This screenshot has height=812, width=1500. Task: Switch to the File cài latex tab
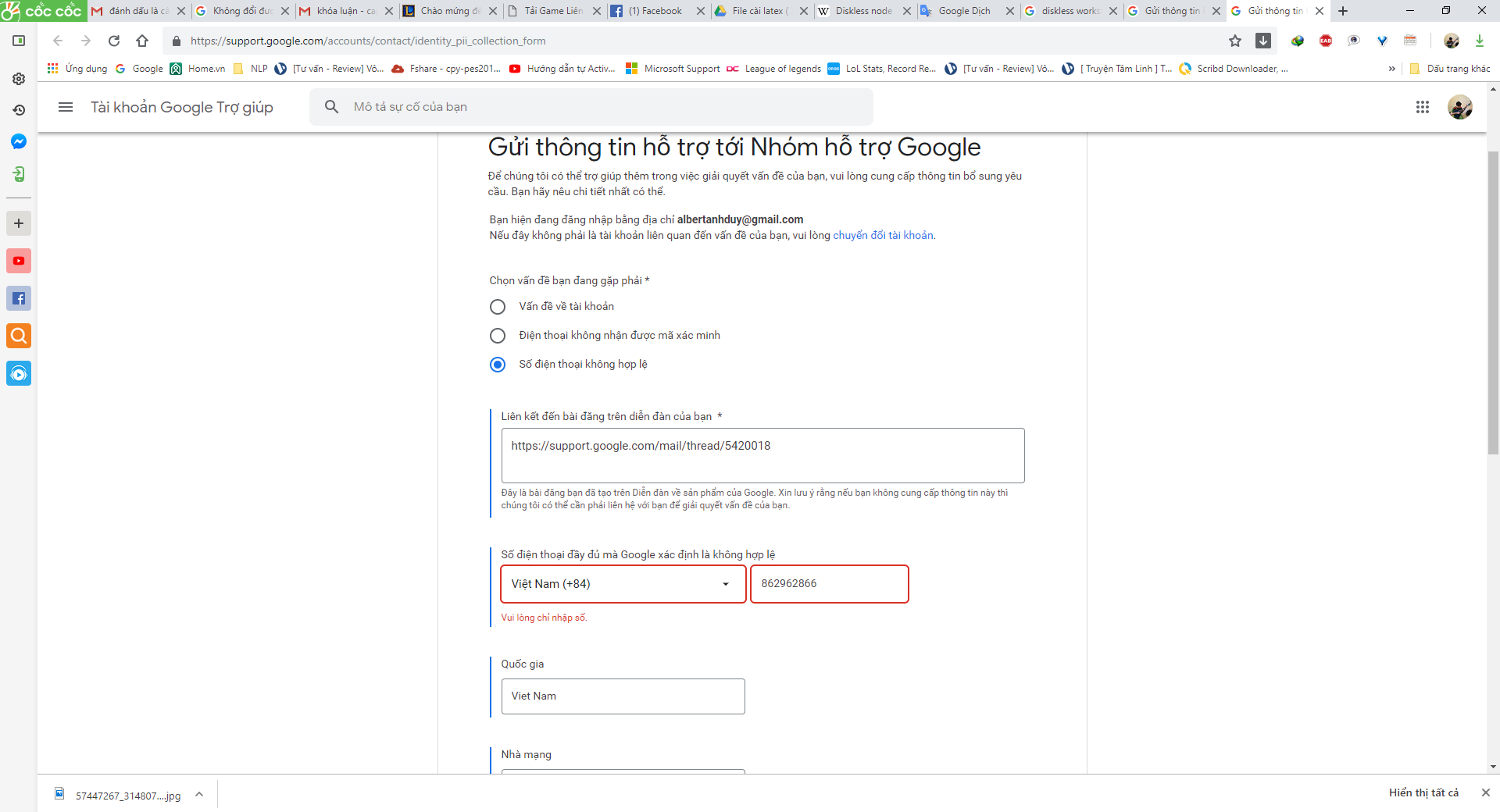(x=761, y=11)
